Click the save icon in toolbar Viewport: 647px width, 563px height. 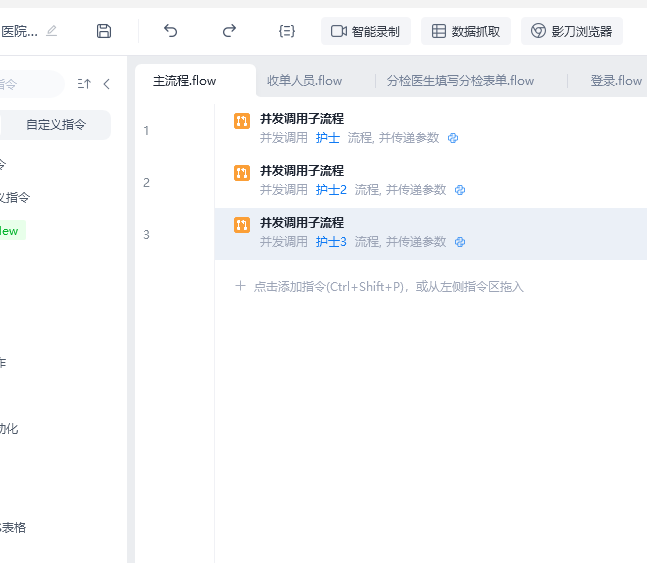(x=104, y=31)
